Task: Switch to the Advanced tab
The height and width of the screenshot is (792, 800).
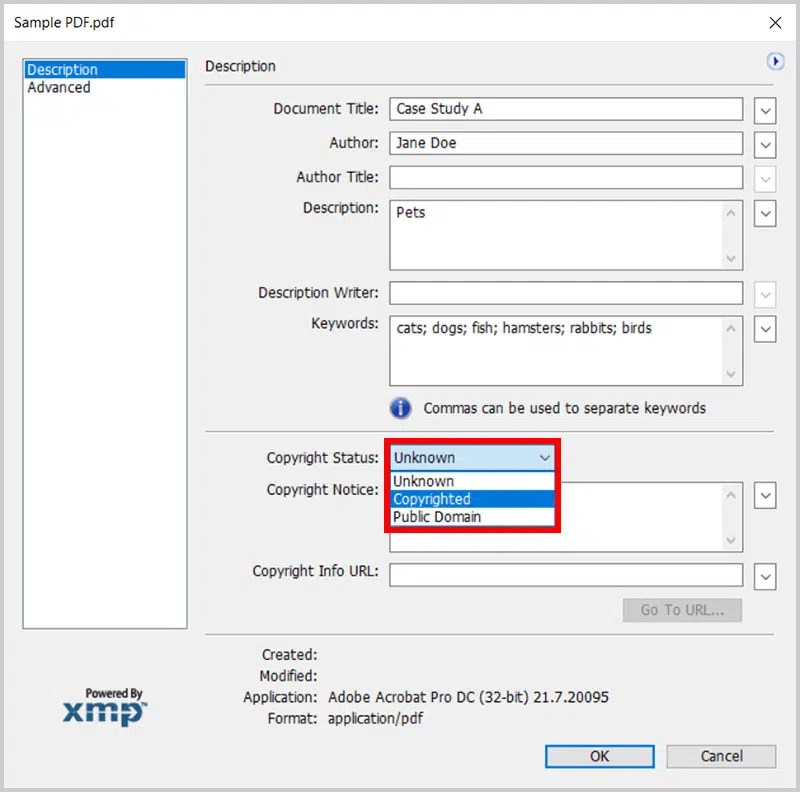Action: coord(58,87)
